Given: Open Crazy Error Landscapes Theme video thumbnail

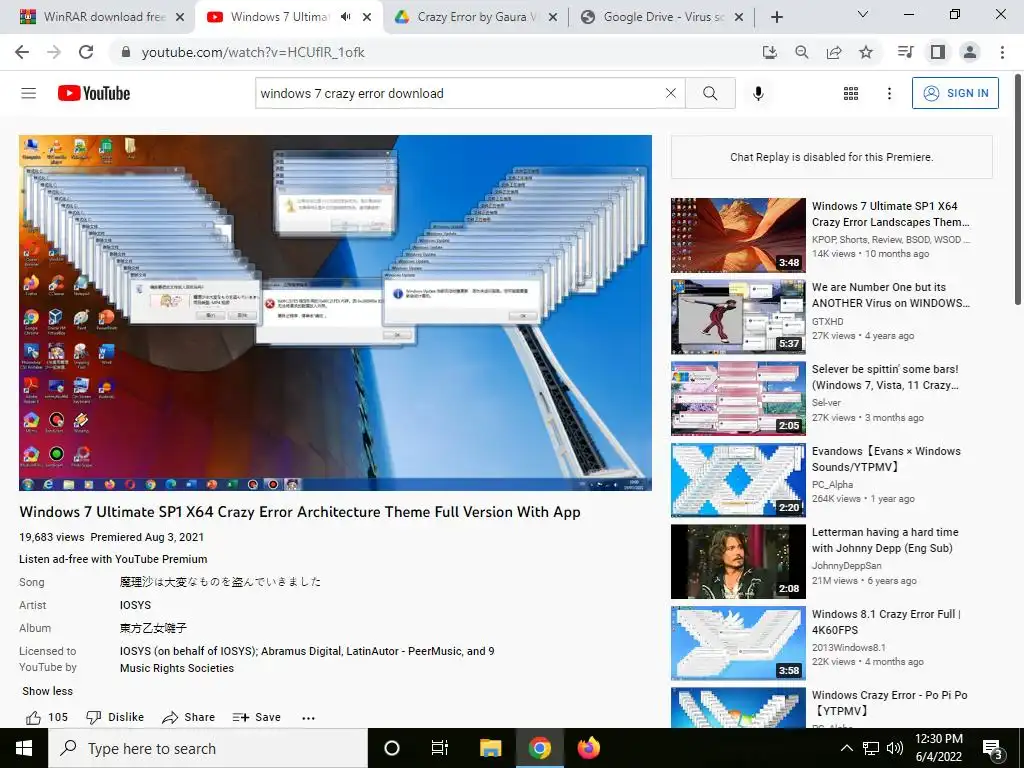Looking at the screenshot, I should (738, 235).
